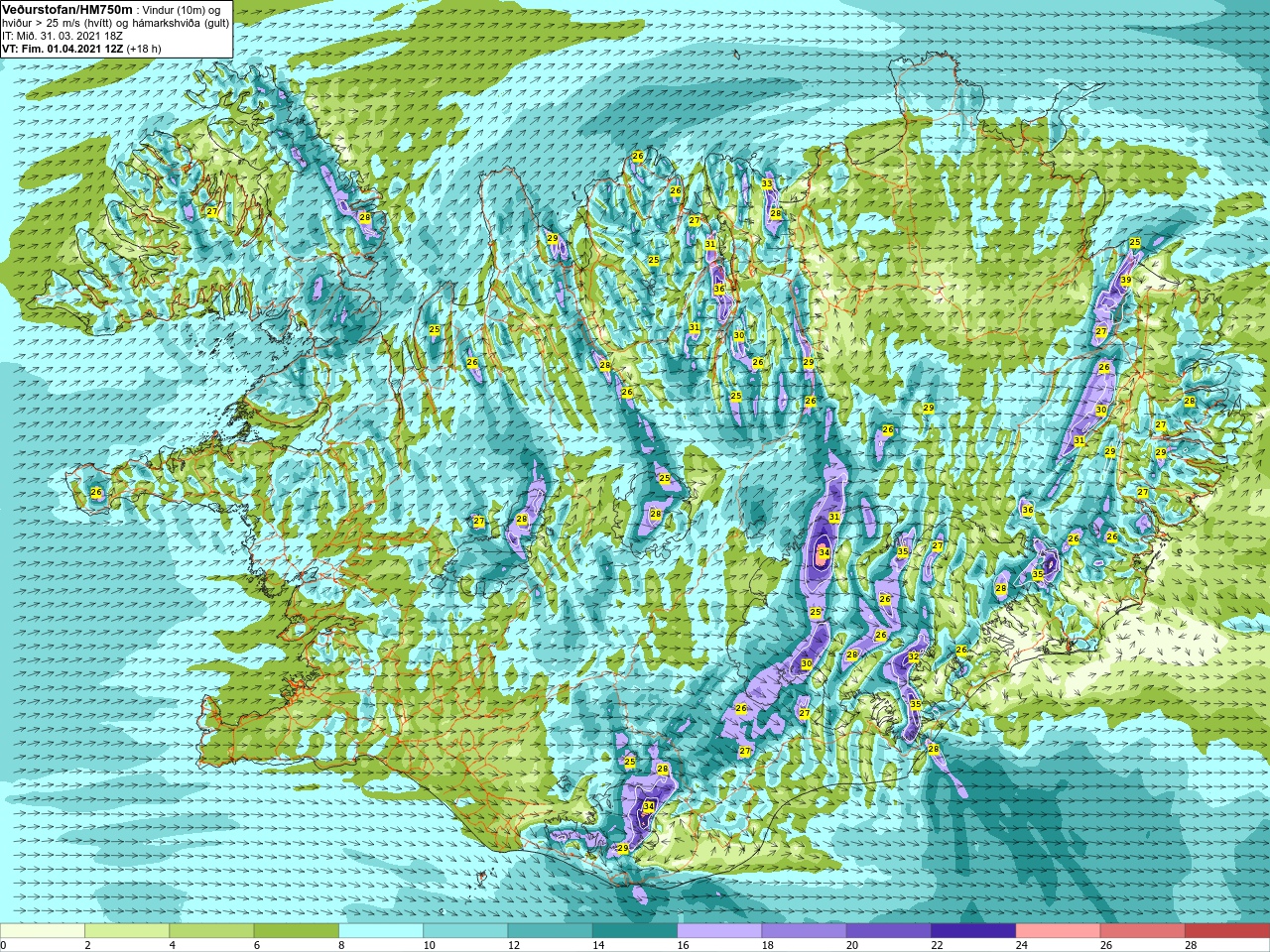The width and height of the screenshot is (1270, 952).
Task: Select the legend scale number 2
Action: coord(87,945)
